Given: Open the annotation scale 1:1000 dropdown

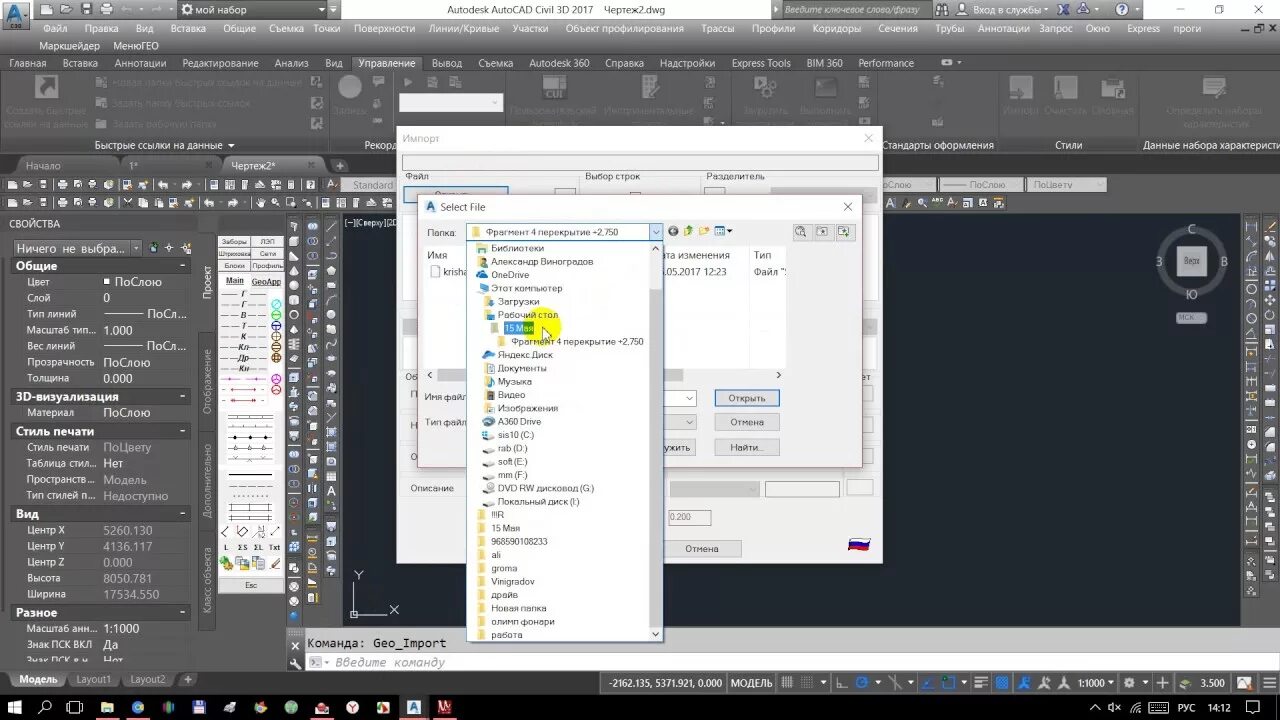Looking at the screenshot, I should [x=1094, y=683].
